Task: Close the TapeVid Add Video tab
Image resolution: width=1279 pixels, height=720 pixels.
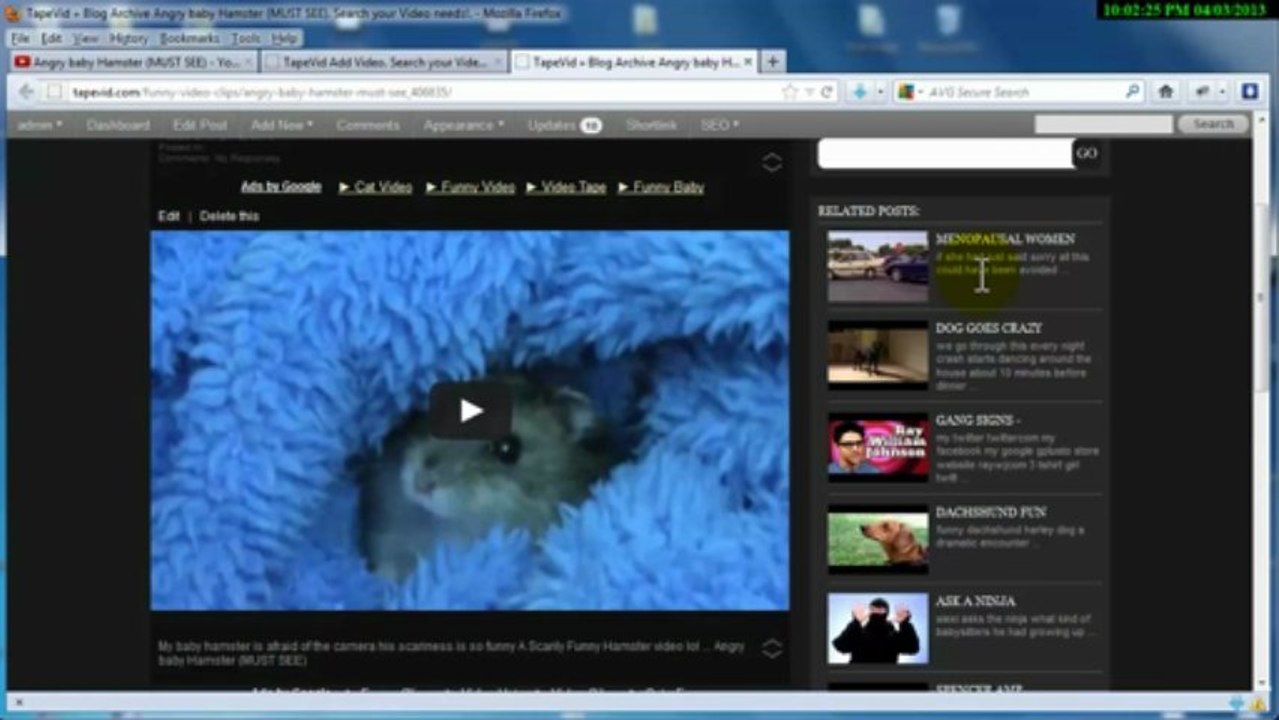Action: click(497, 62)
